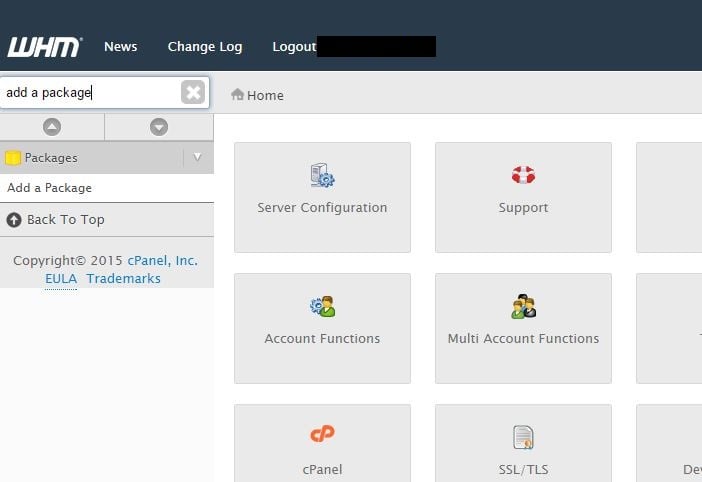Click the WHM logo
The width and height of the screenshot is (702, 482).
coord(44,47)
